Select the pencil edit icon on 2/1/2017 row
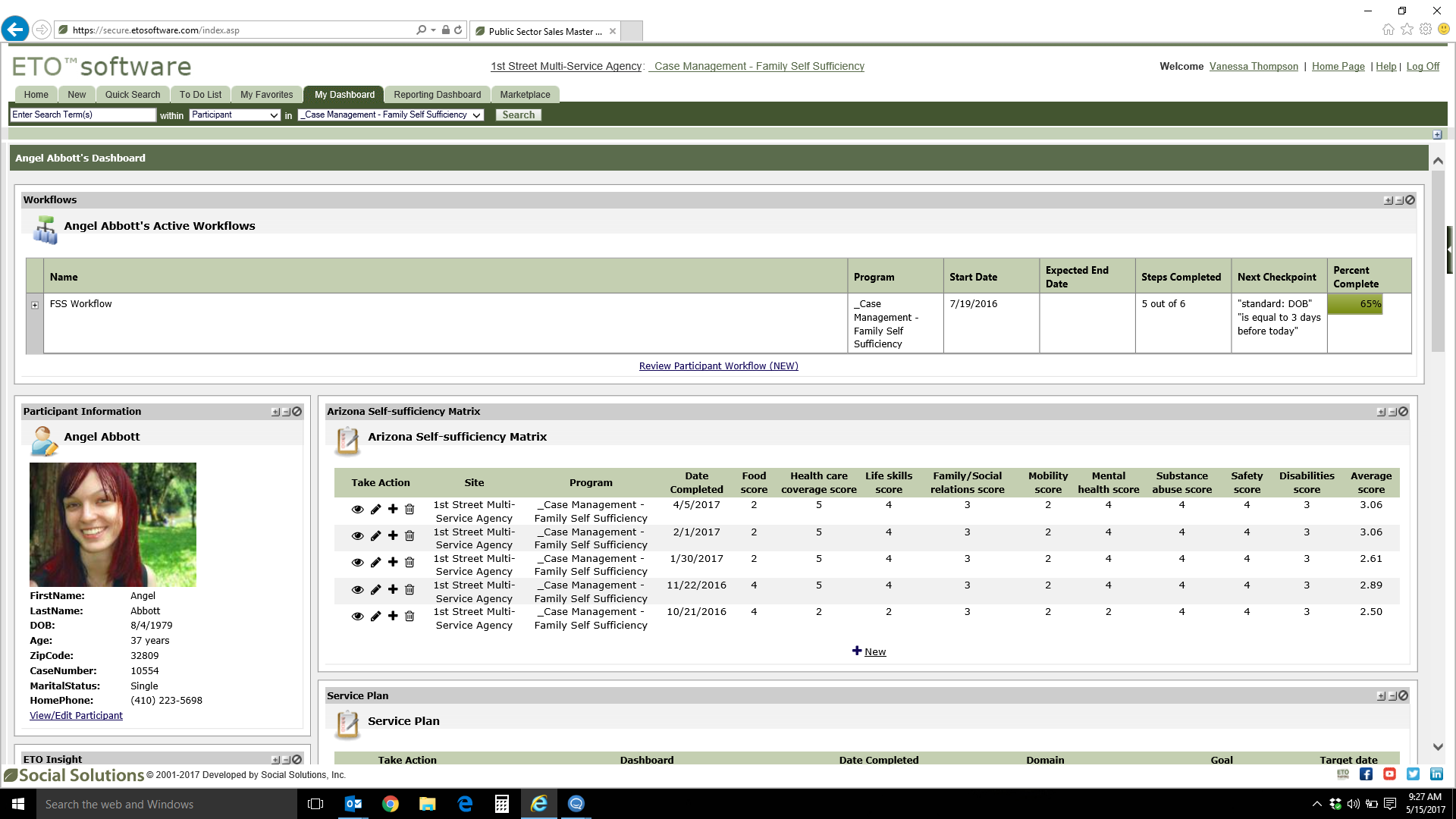1456x819 pixels. pyautogui.click(x=375, y=535)
